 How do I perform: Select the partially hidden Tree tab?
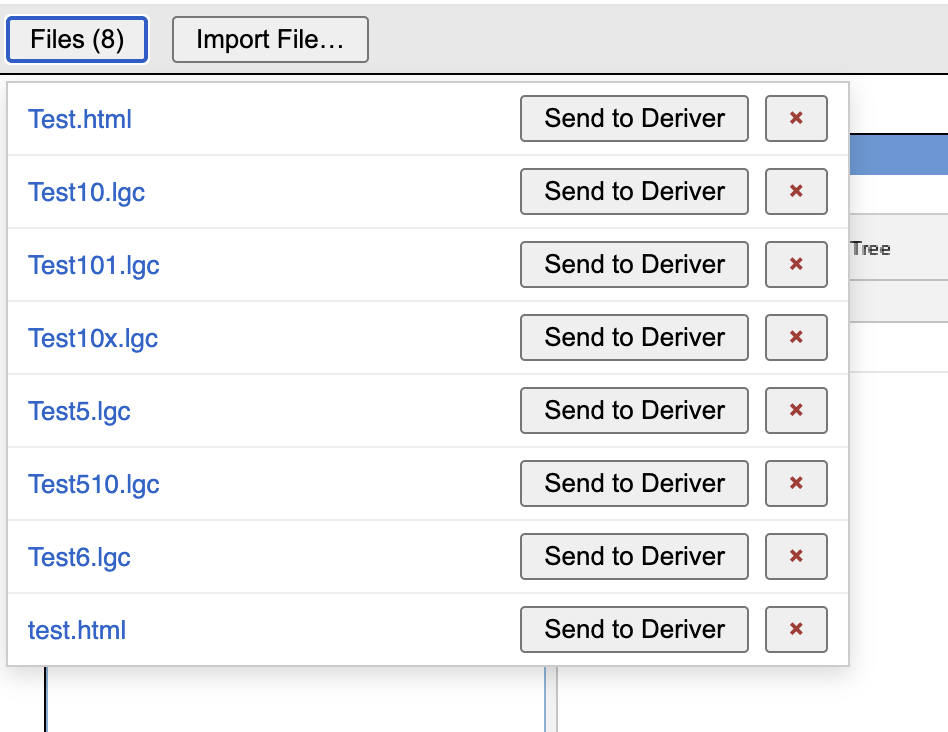pos(871,248)
